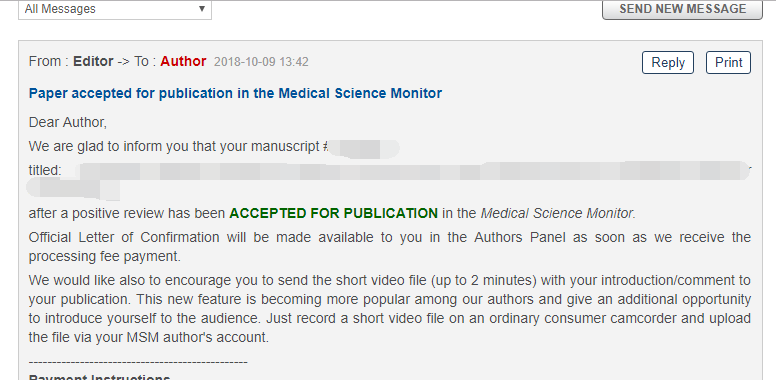The image size is (776, 380).
Task: Click the 'From :' label in message header
Action: coord(48,61)
